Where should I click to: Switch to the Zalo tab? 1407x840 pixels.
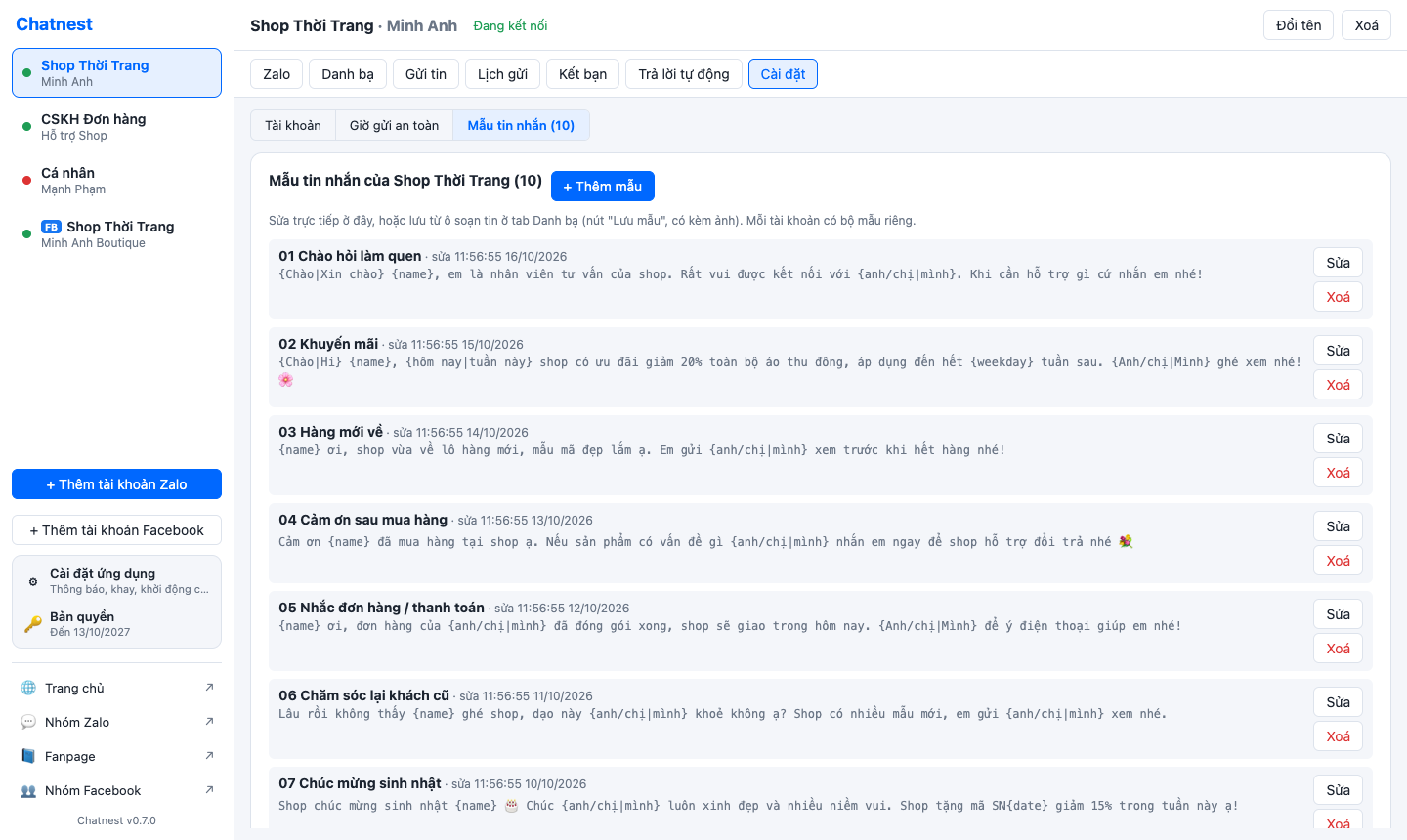coord(277,74)
